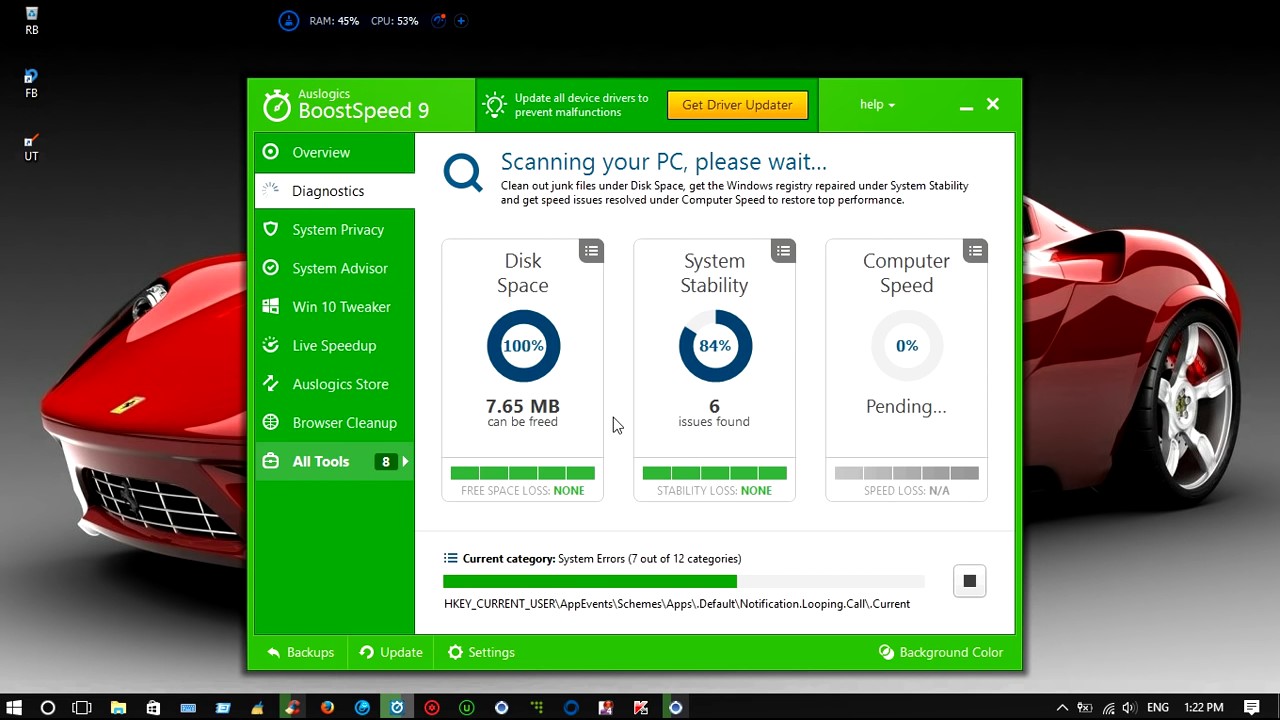This screenshot has height=720, width=1280.
Task: Open the Overview section in sidebar
Action: [335, 152]
